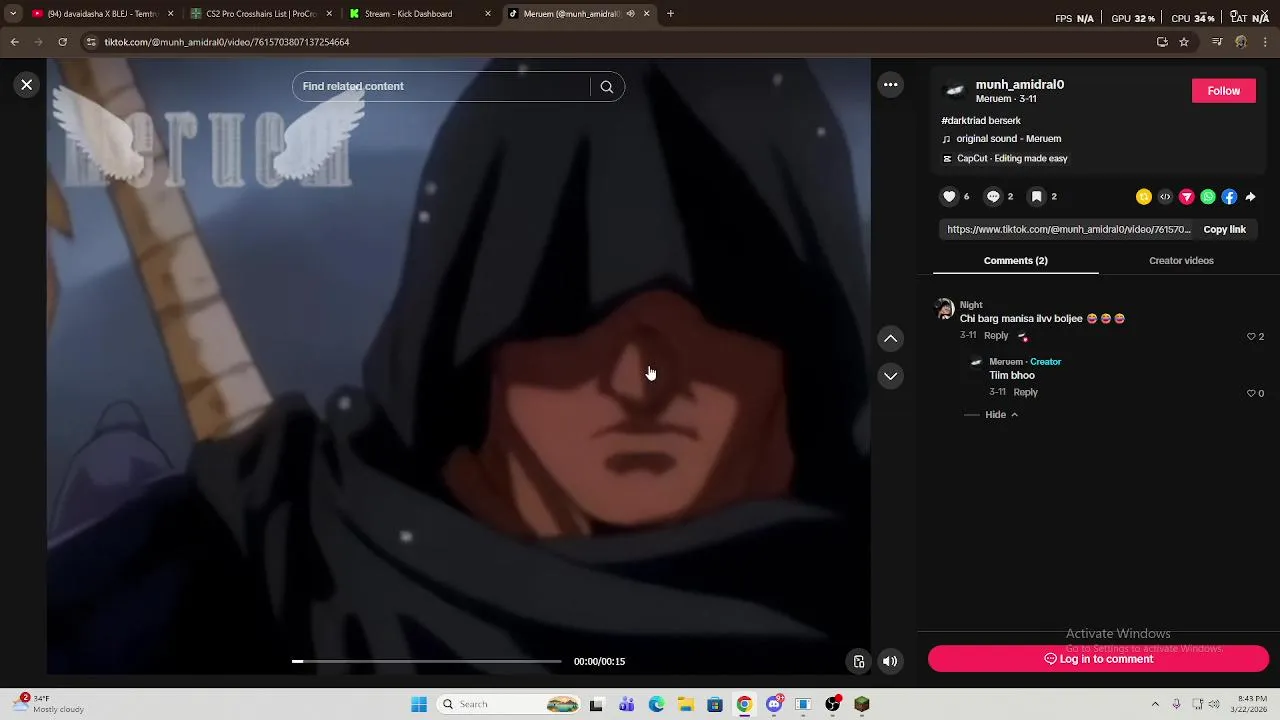Open File Explorer from taskbar
Image resolution: width=1280 pixels, height=720 pixels.
click(686, 704)
